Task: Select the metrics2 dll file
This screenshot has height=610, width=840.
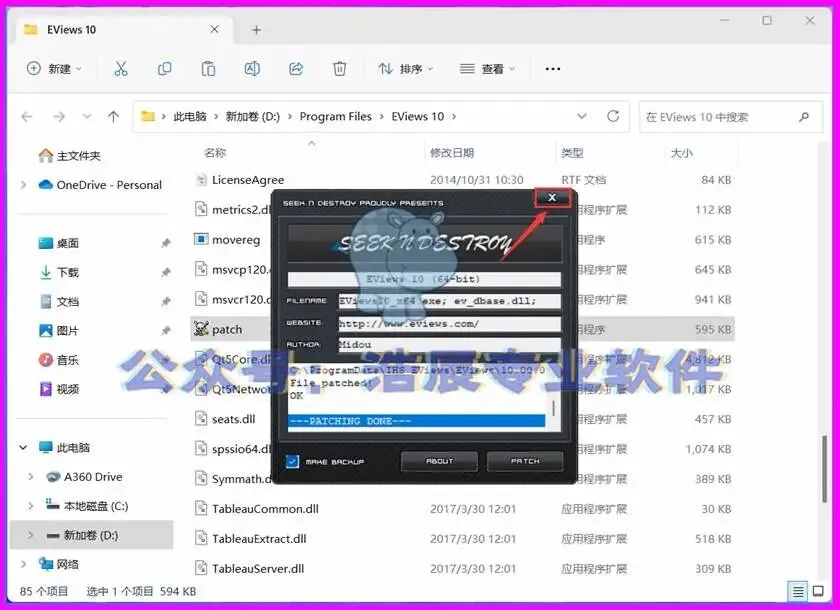Action: [x=241, y=209]
